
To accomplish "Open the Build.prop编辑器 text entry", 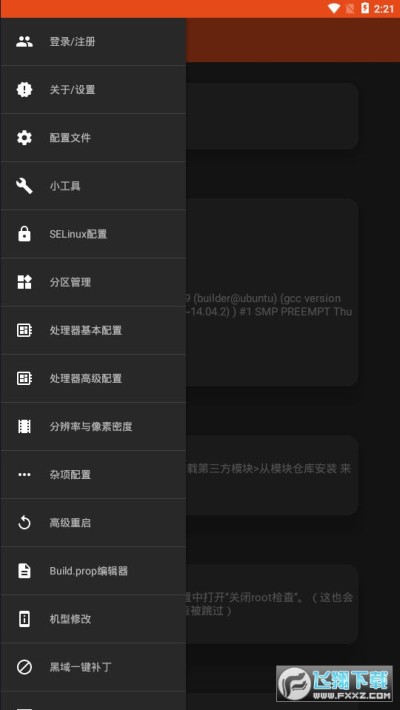I will (x=89, y=571).
